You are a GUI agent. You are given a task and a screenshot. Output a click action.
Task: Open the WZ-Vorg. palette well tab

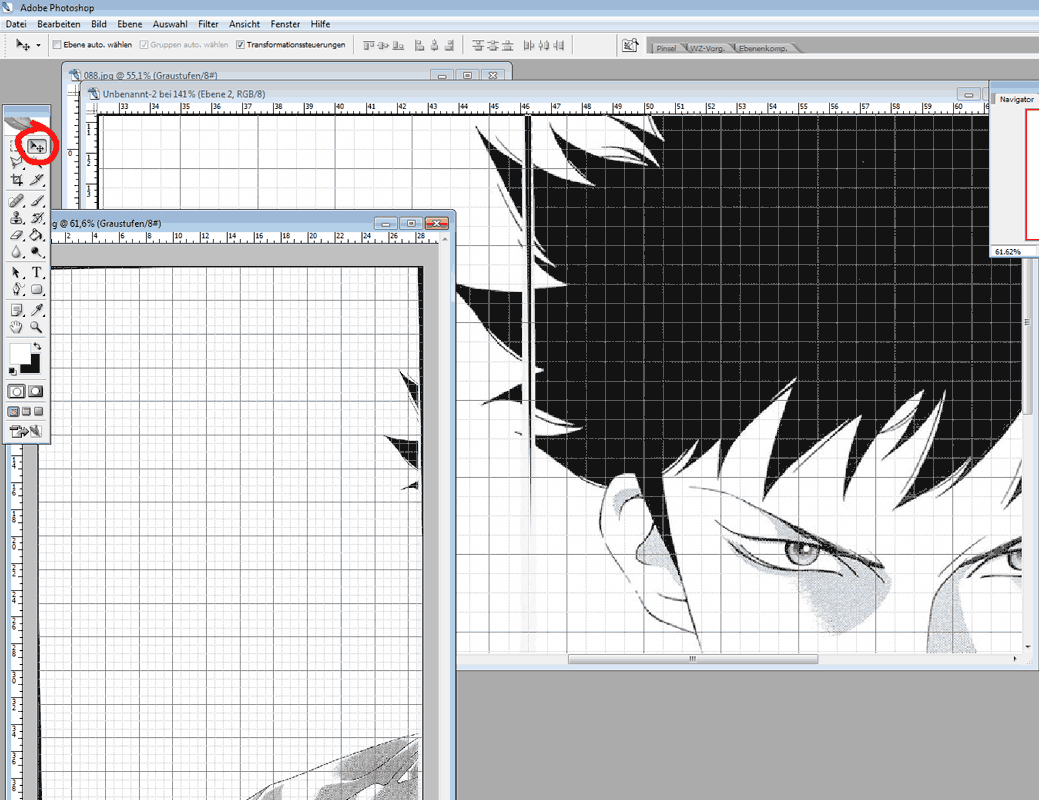(x=707, y=48)
